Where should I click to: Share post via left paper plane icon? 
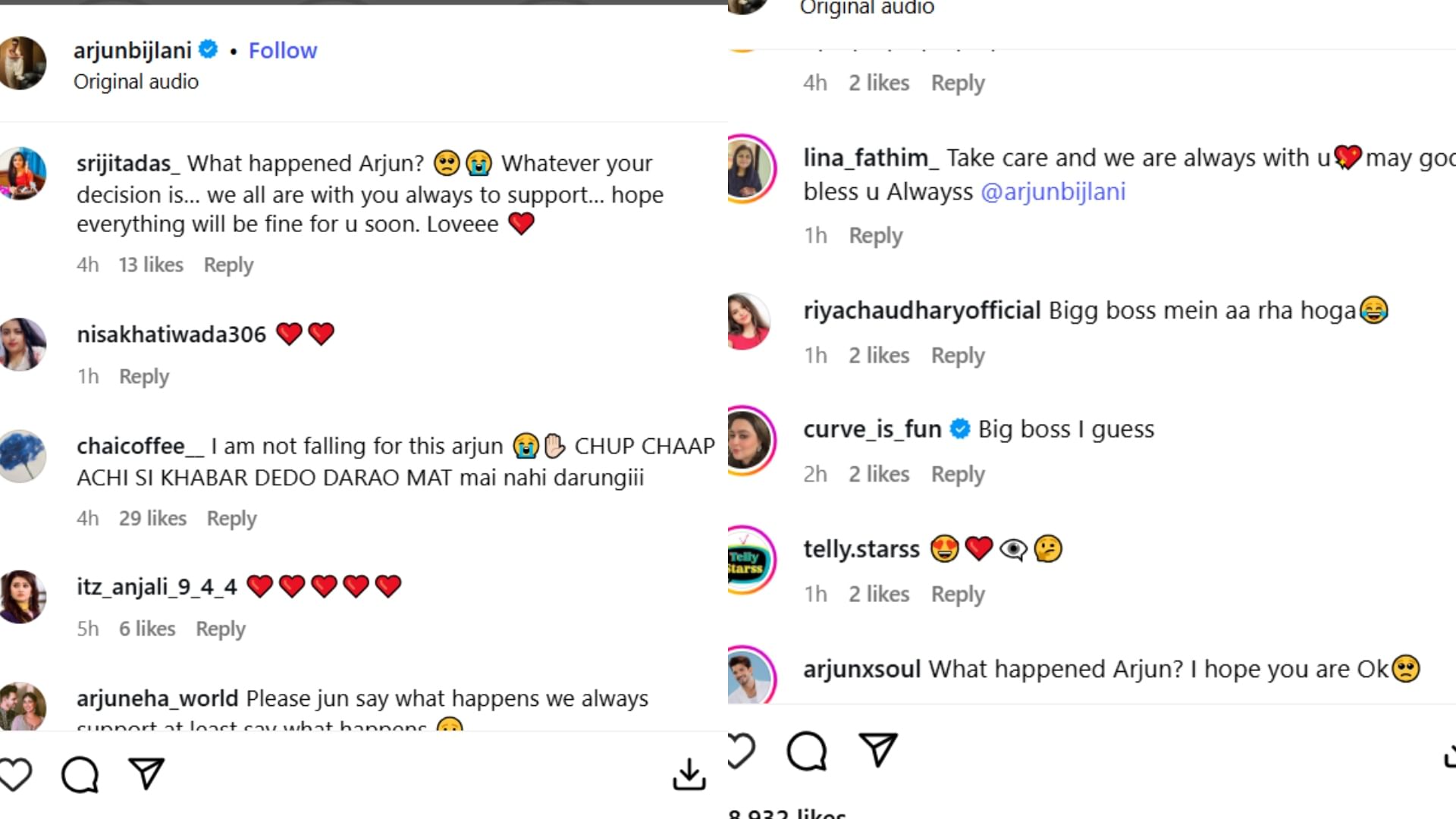146,773
